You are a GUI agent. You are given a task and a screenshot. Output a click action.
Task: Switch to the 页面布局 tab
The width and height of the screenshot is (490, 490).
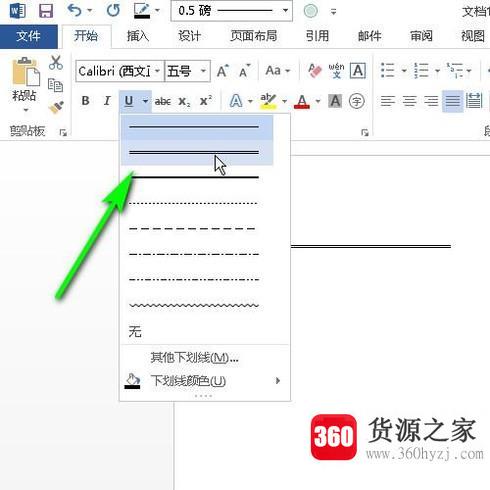coord(253,36)
